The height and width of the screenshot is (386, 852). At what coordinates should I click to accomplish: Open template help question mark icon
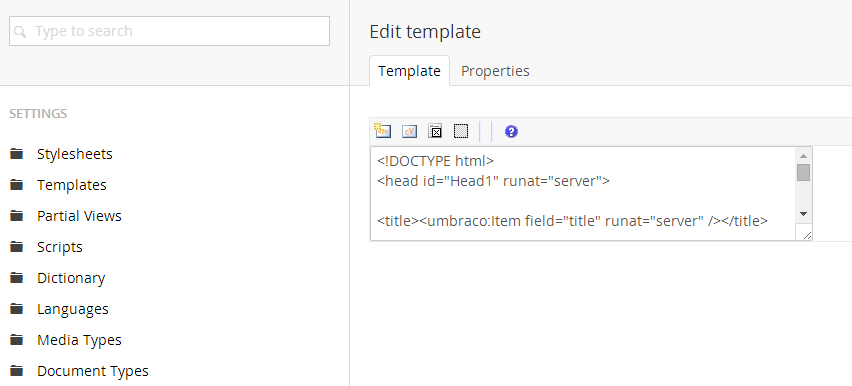[511, 132]
